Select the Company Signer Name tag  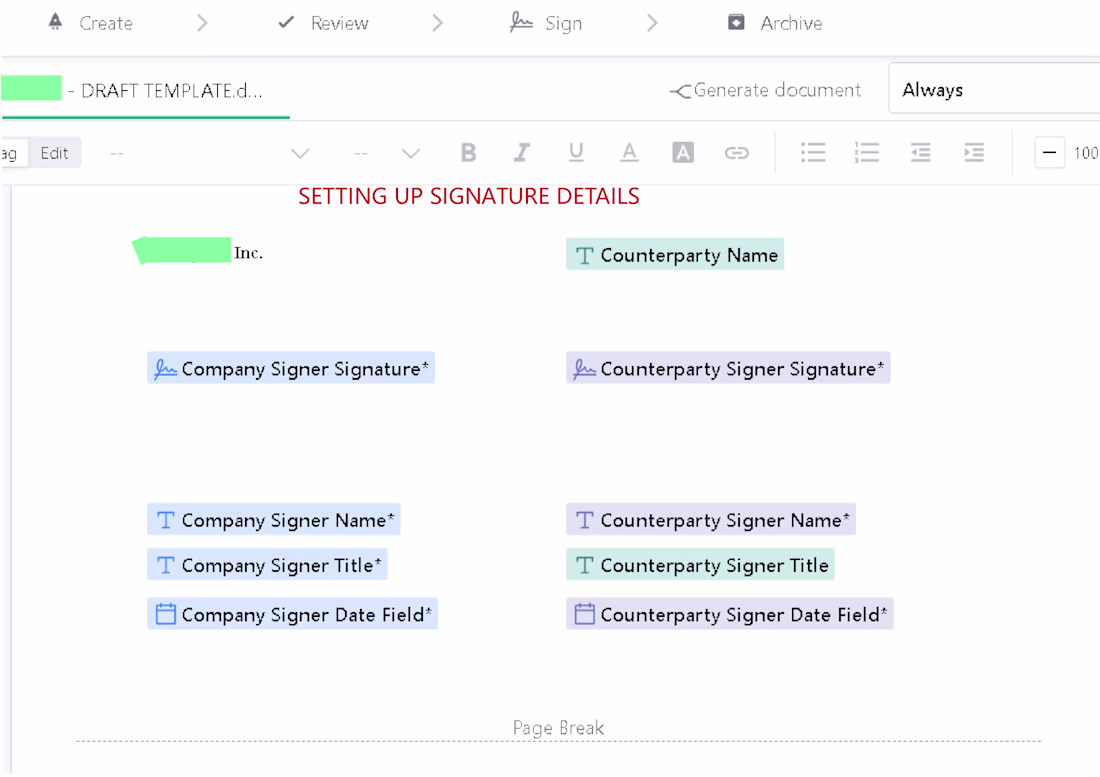coord(274,520)
